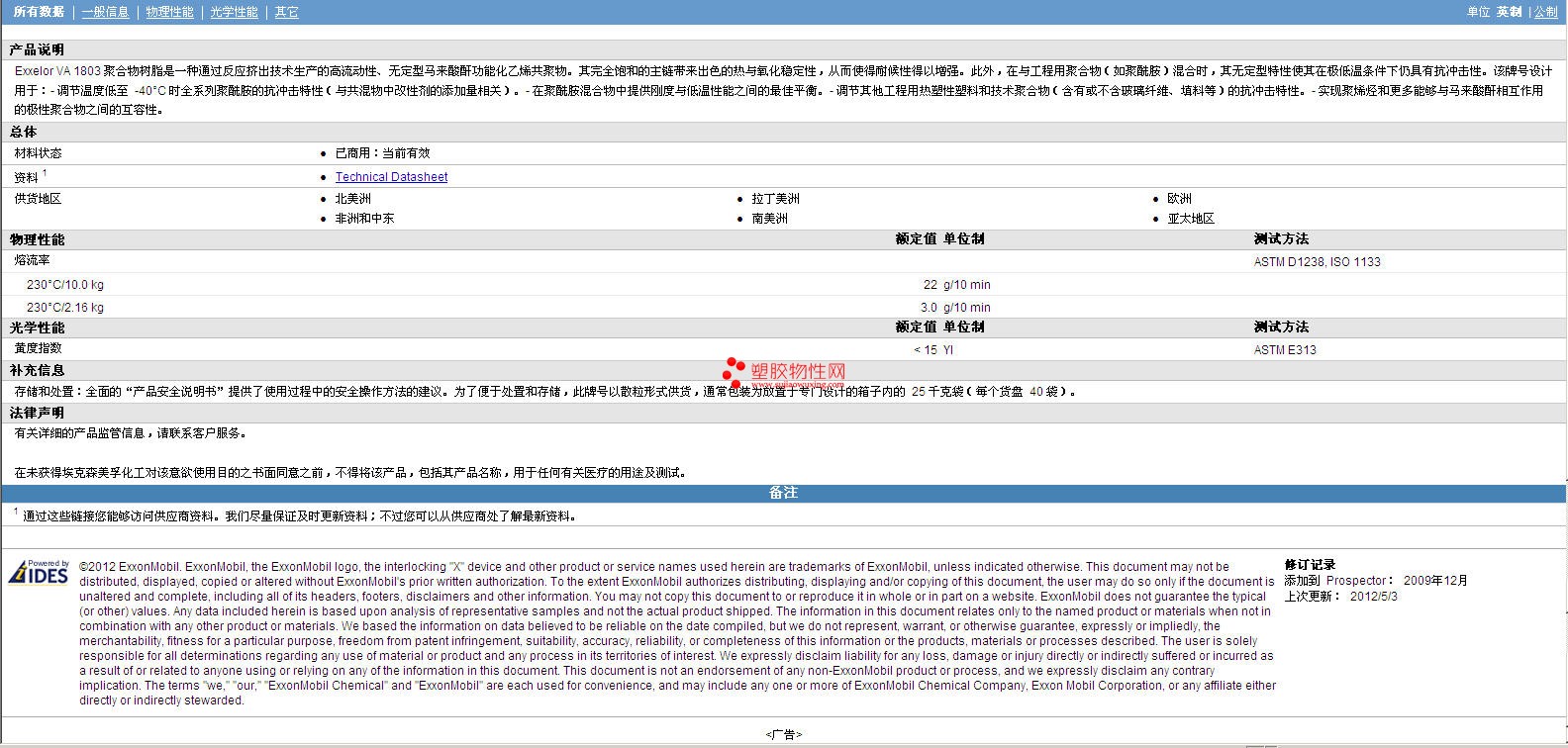1568x748 pixels.
Task: Click the <广告> label at bottom
Action: point(783,735)
